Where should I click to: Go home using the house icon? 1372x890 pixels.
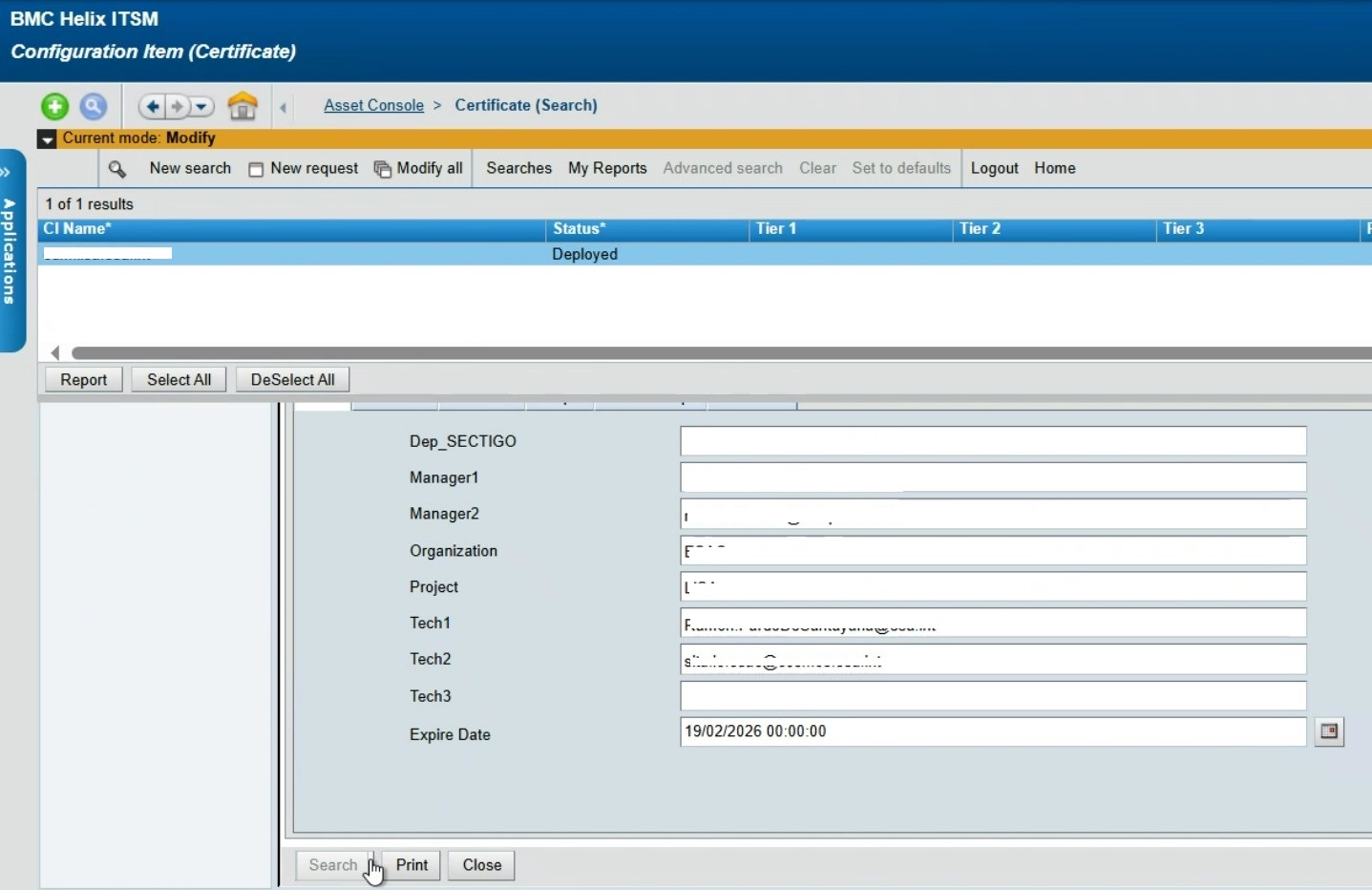243,106
